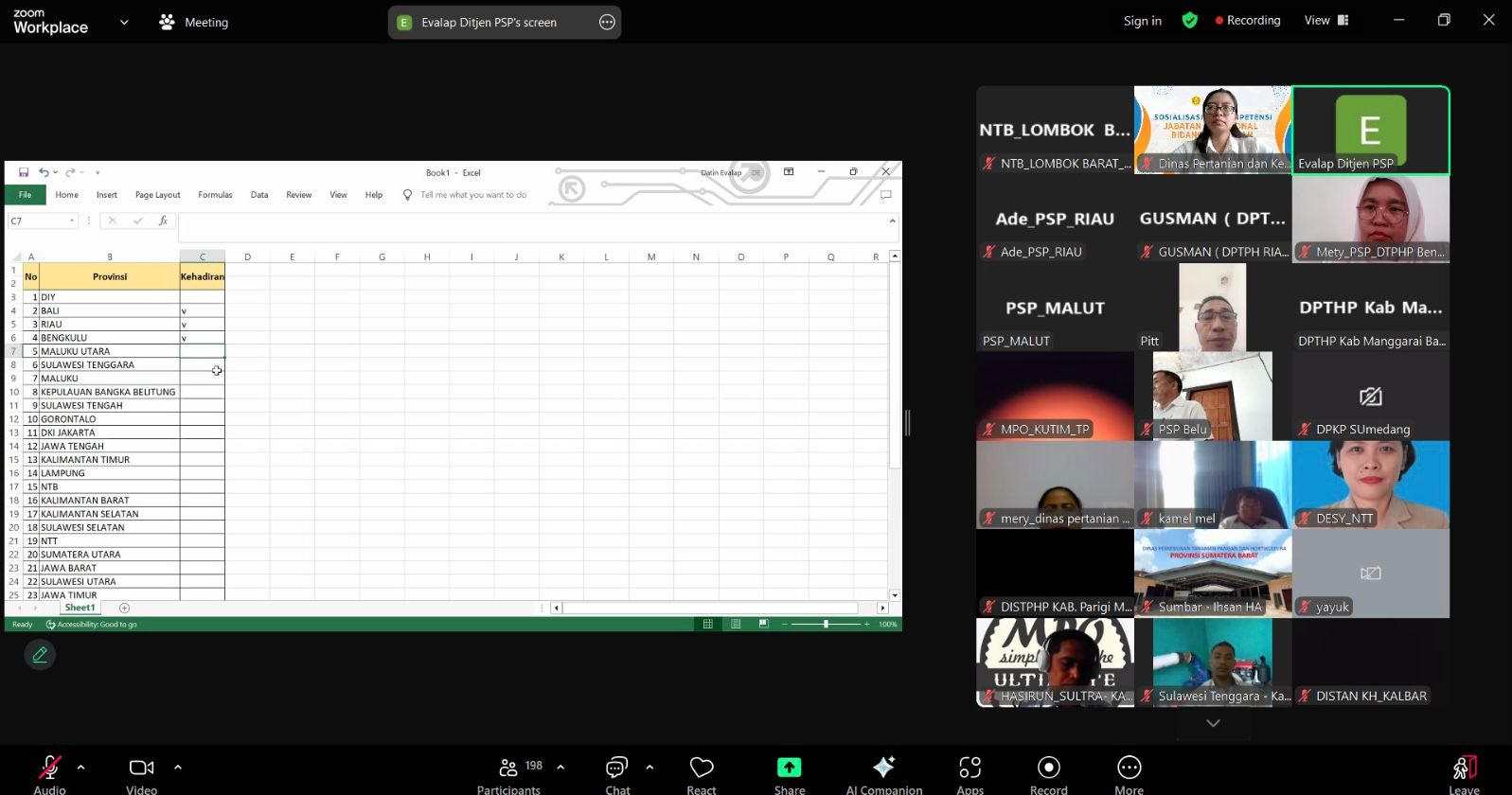Expand the video settings arrow

[178, 767]
